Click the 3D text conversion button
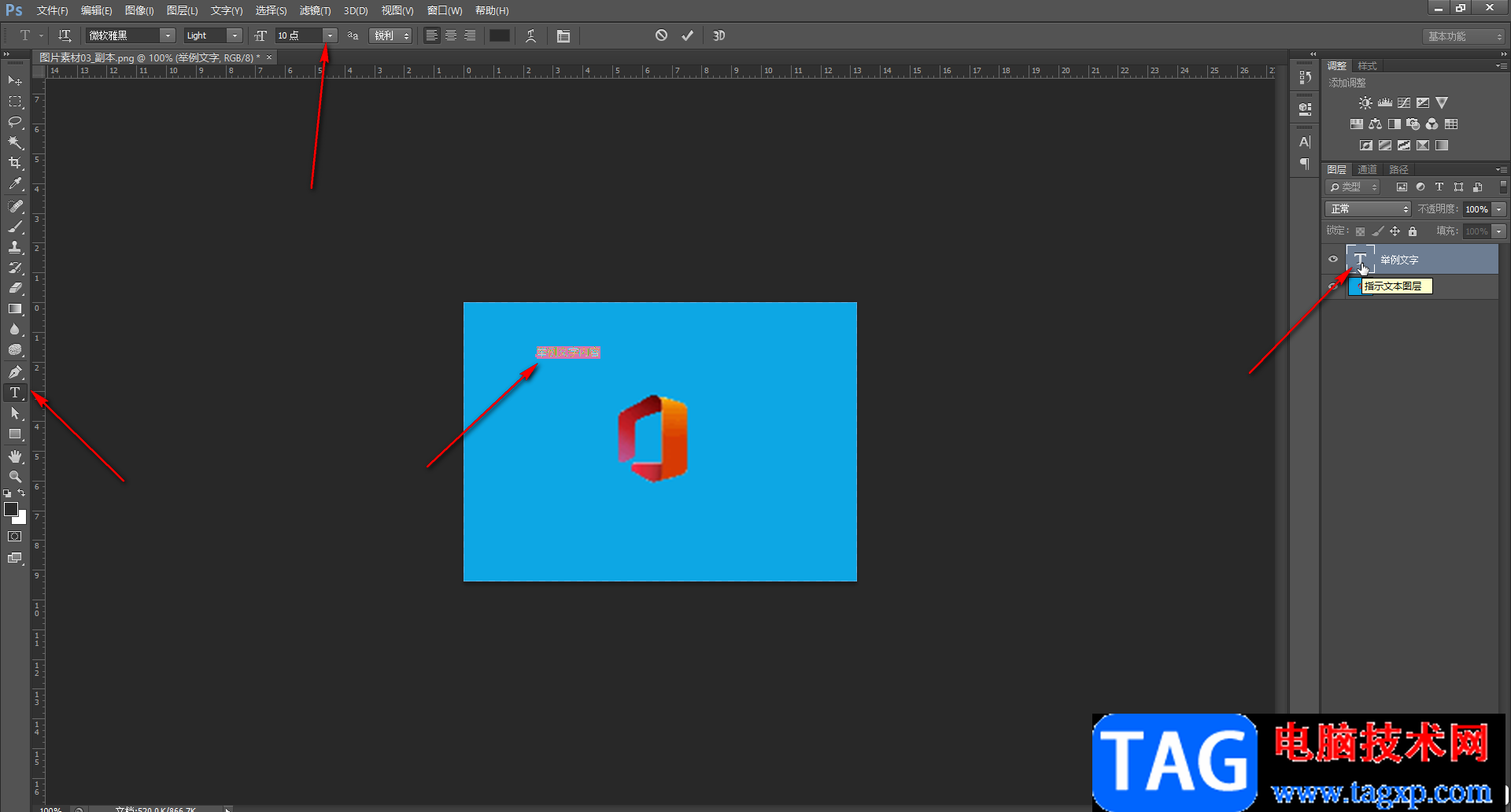This screenshot has width=1511, height=812. click(719, 35)
